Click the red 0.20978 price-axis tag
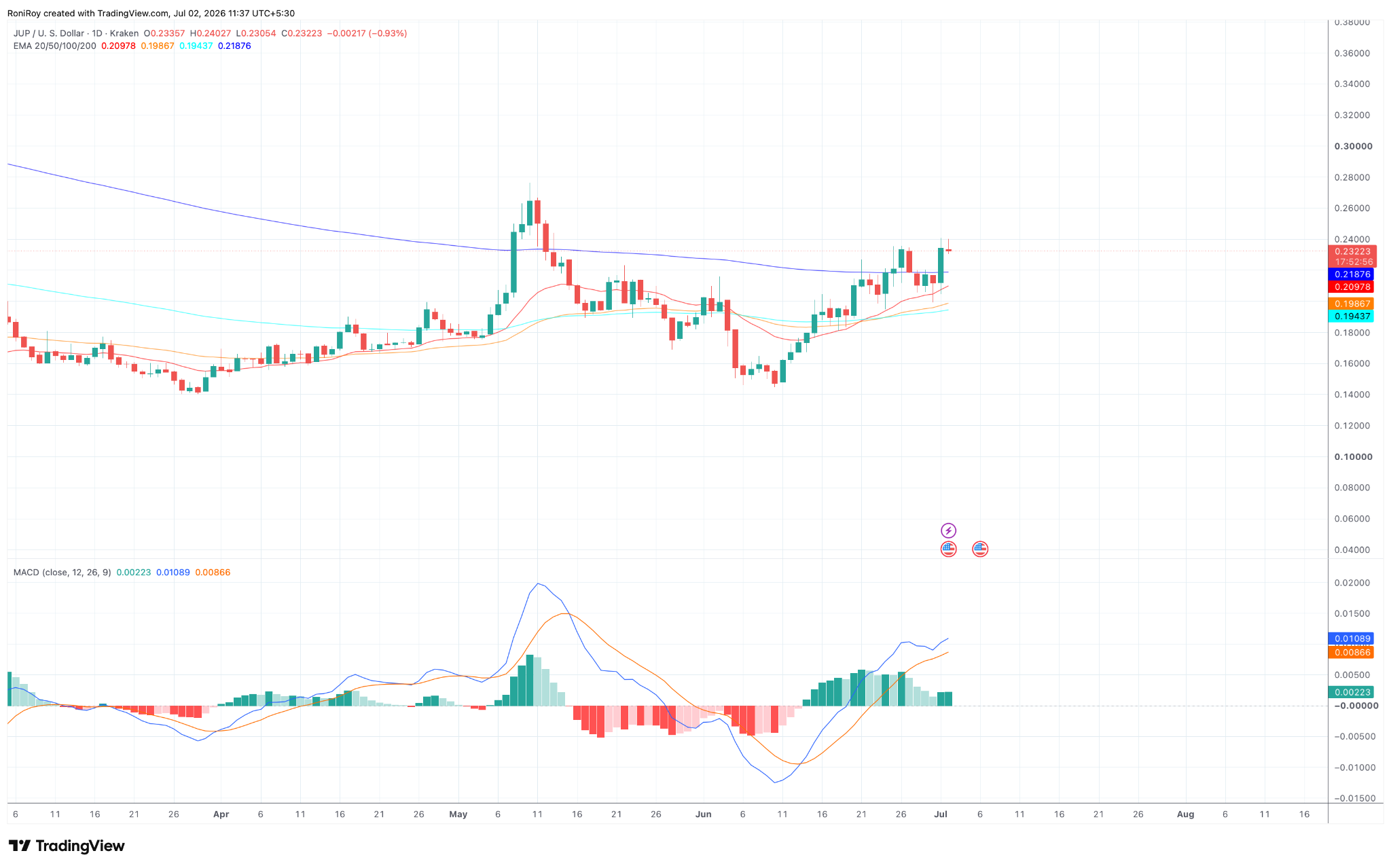Viewport: 1391px width, 868px height. click(1352, 287)
